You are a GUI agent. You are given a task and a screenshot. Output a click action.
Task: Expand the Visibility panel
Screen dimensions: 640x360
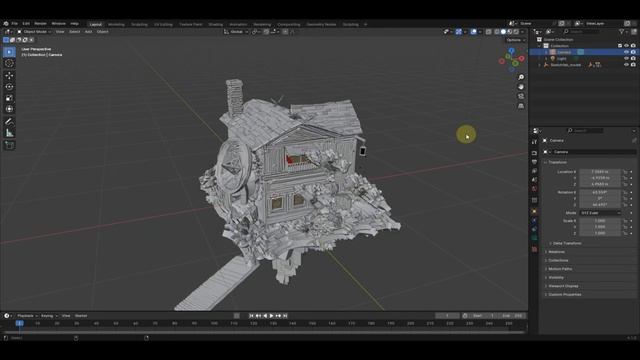[556, 278]
